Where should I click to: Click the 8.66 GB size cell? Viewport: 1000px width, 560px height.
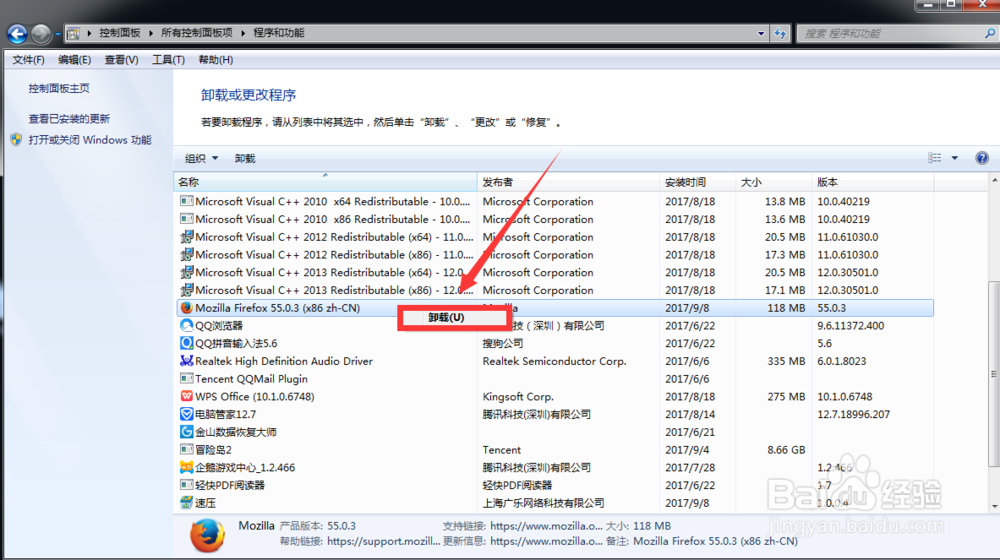786,450
